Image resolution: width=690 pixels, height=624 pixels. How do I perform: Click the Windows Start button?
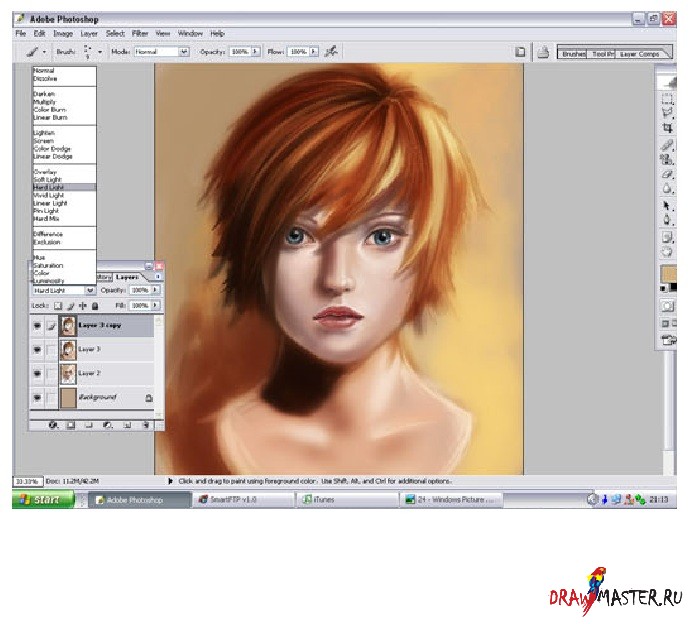tap(43, 500)
